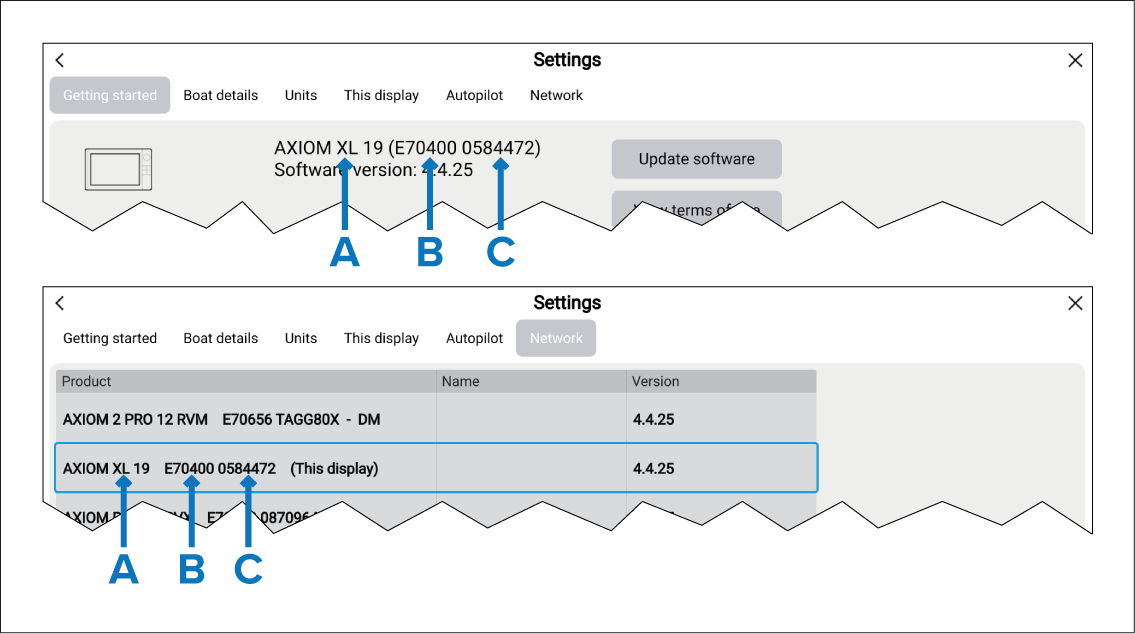1135x634 pixels.
Task: Click the Product column header
Action: pyautogui.click(x=87, y=381)
